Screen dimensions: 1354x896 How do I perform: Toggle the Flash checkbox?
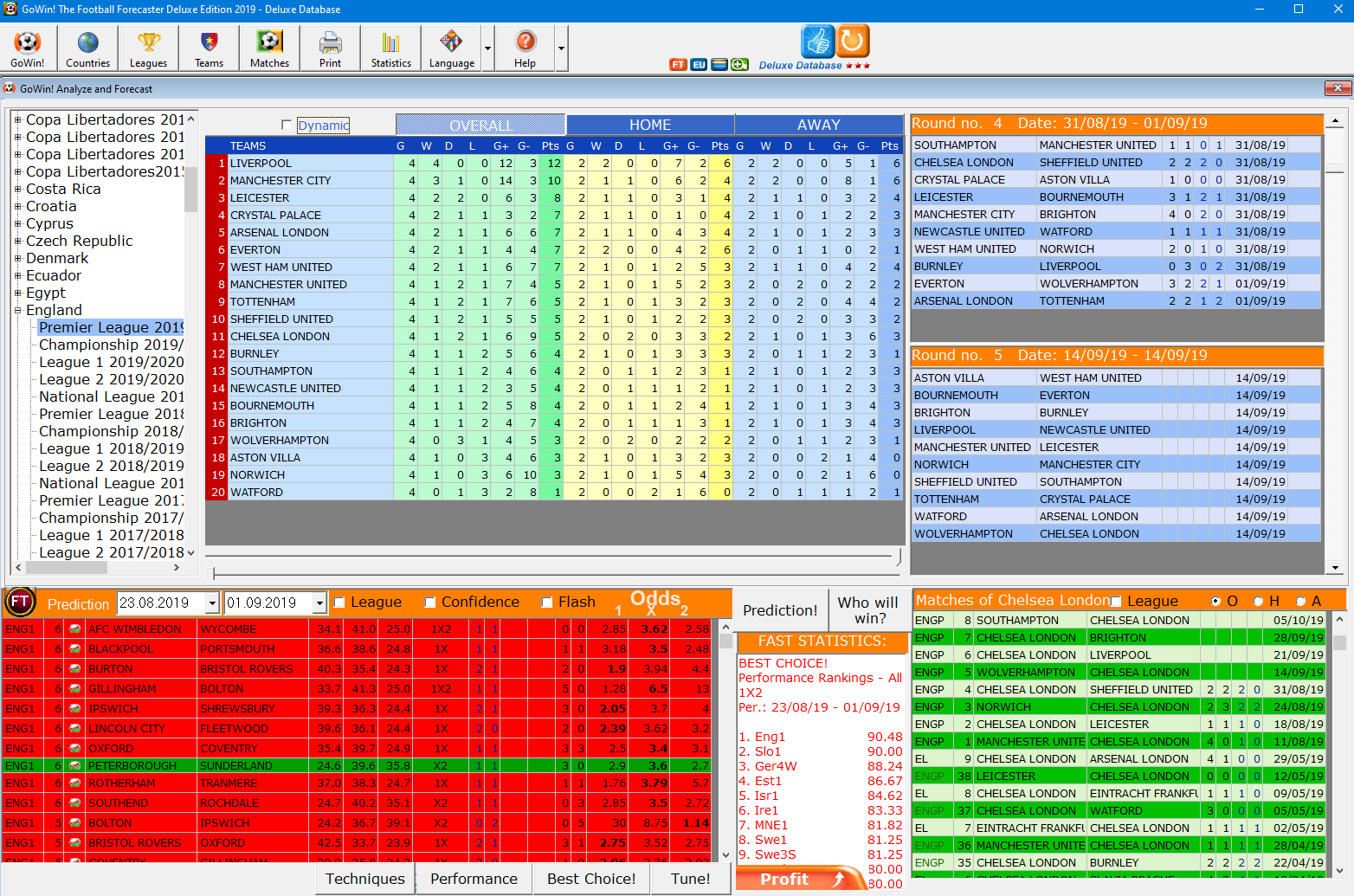[547, 603]
